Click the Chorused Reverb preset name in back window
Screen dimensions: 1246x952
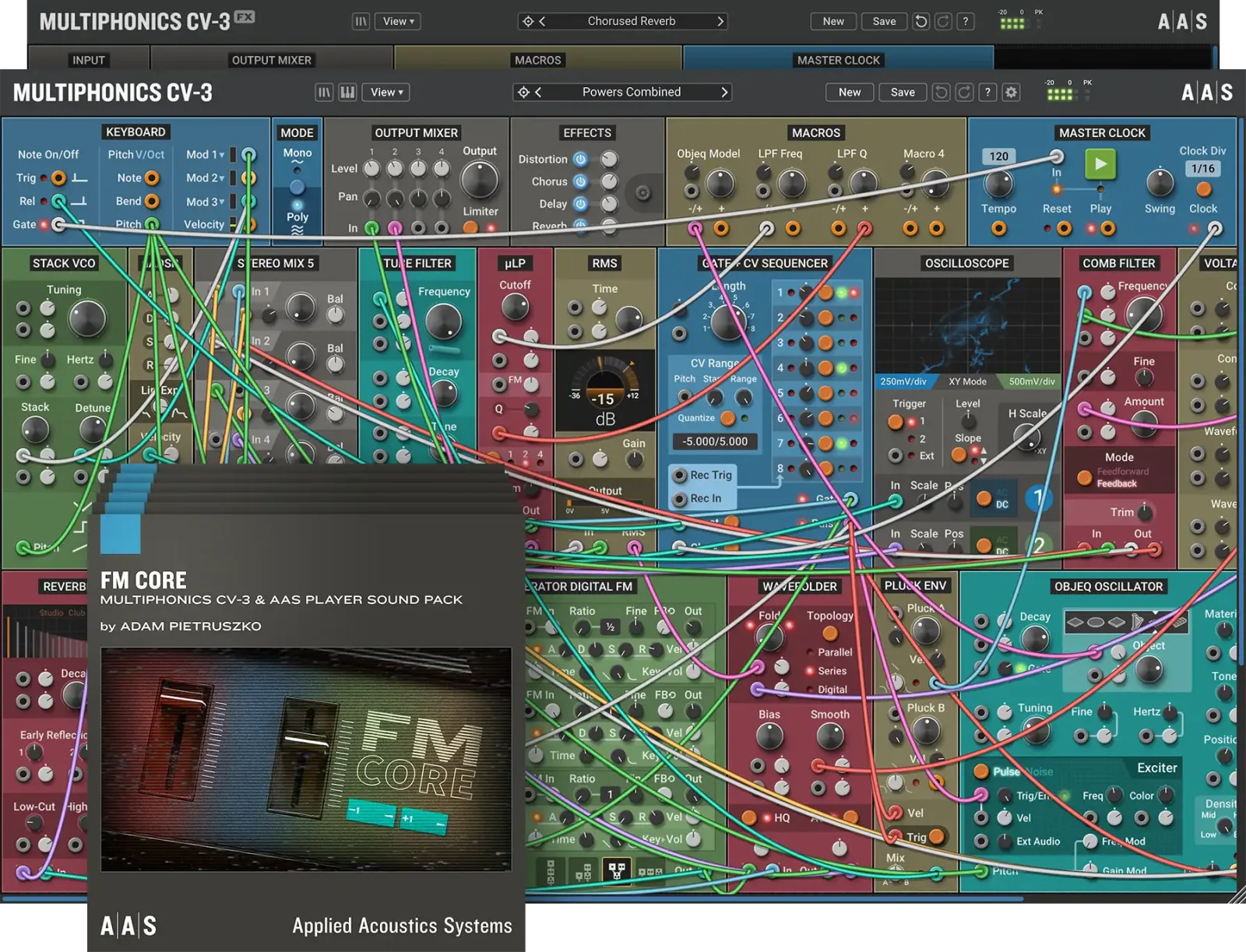[632, 21]
